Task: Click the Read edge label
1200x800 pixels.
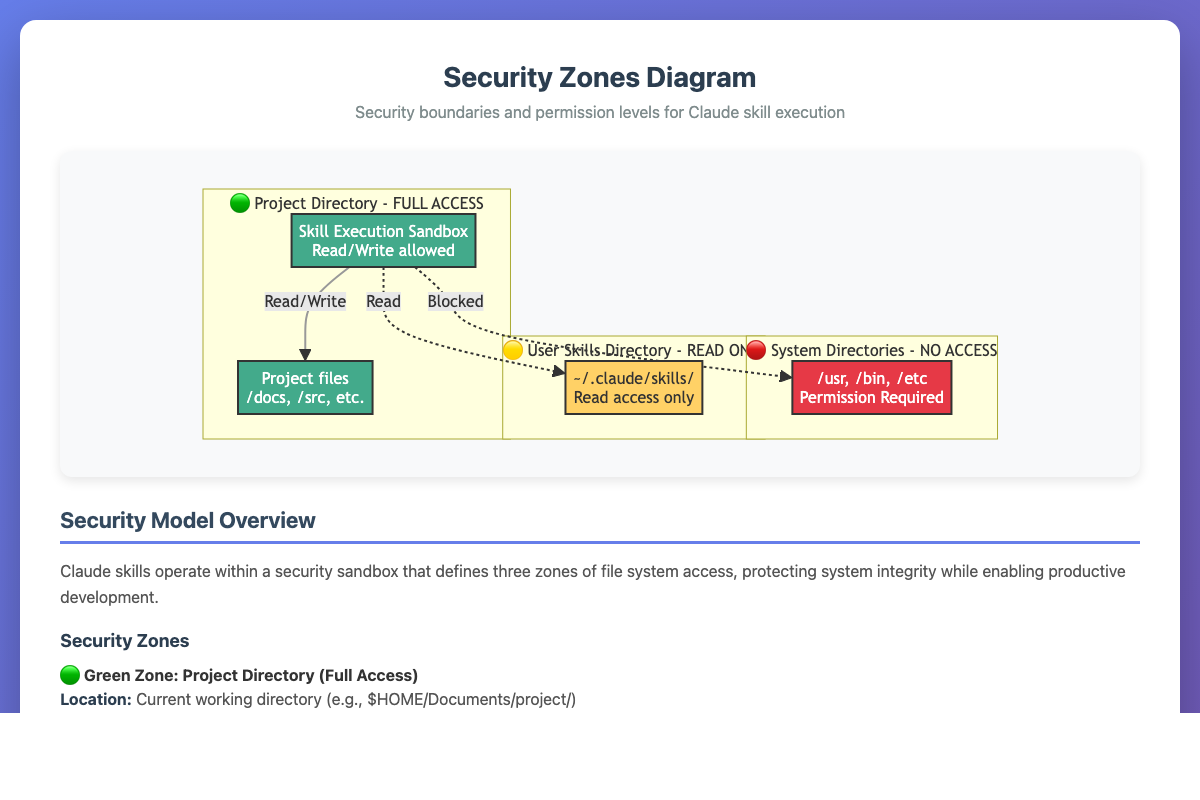Action: click(383, 301)
